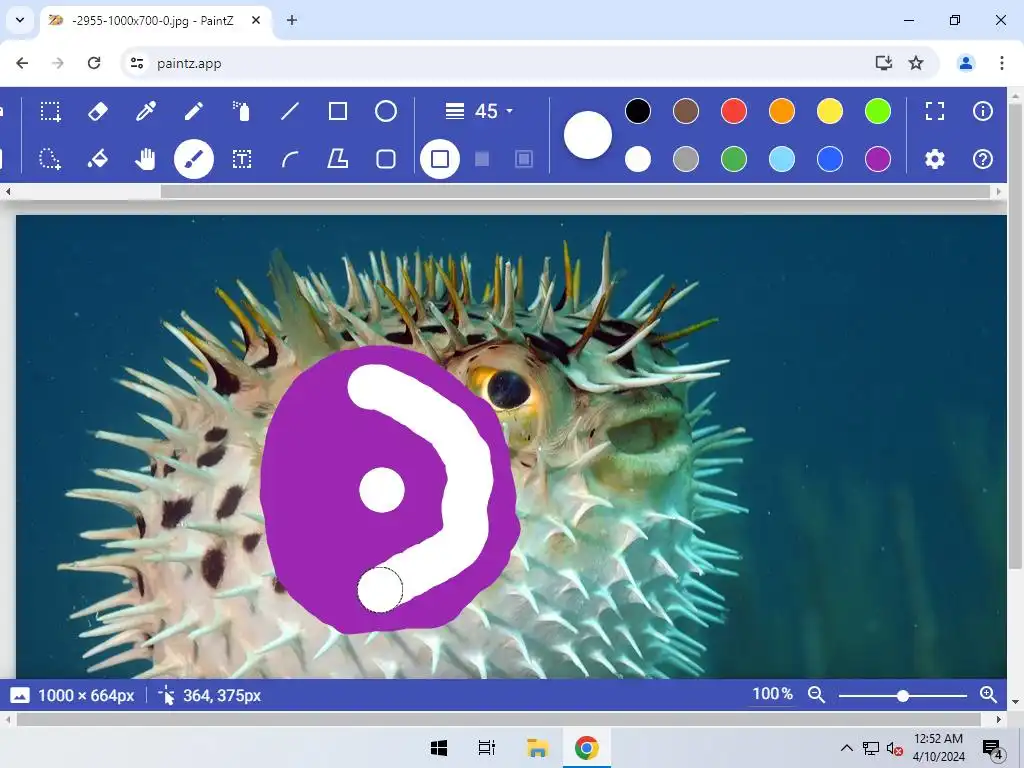
Task: Select the Text tool
Action: pyautogui.click(x=242, y=159)
